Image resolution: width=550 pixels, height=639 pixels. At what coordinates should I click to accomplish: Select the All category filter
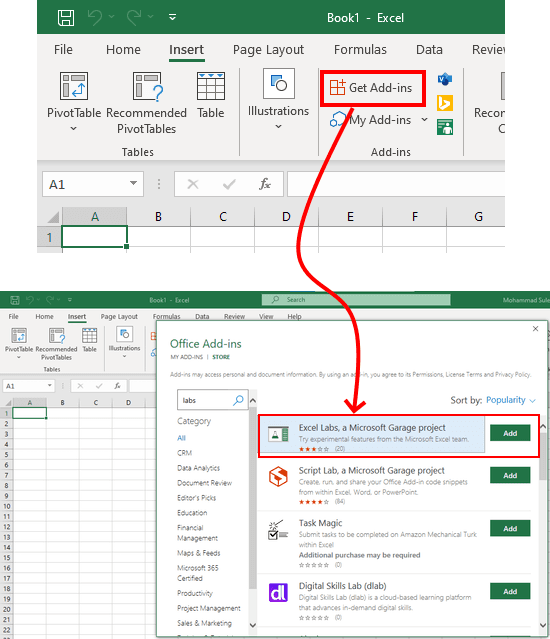point(181,438)
